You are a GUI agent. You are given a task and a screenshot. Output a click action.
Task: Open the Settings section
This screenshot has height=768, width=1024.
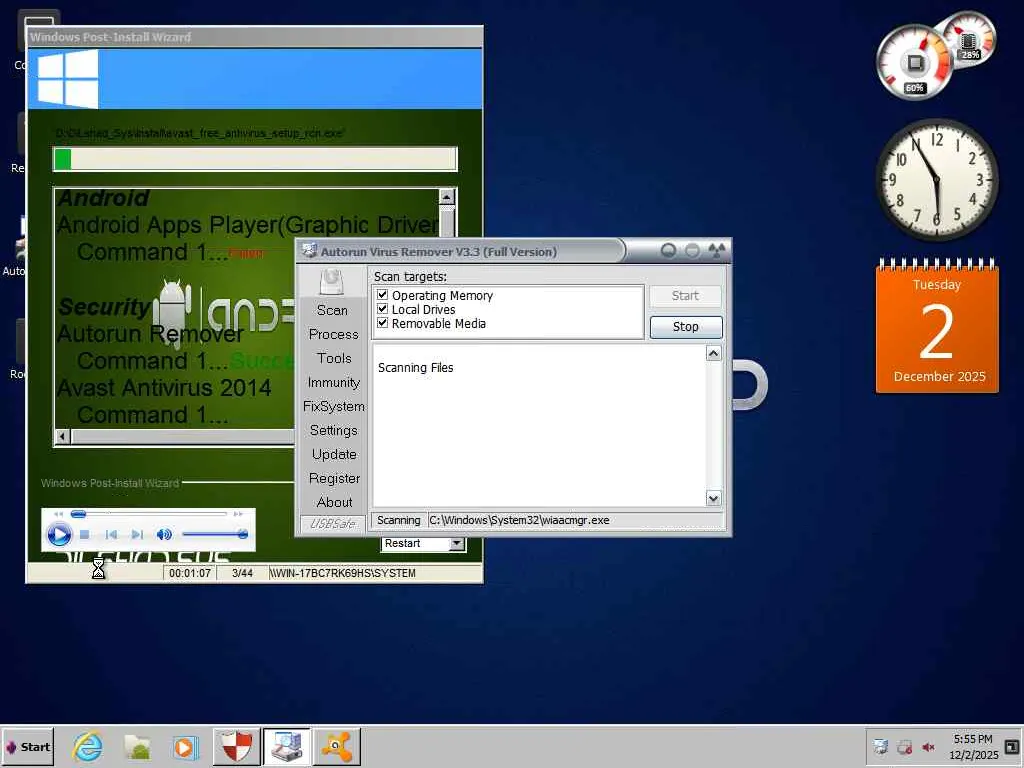(x=334, y=430)
